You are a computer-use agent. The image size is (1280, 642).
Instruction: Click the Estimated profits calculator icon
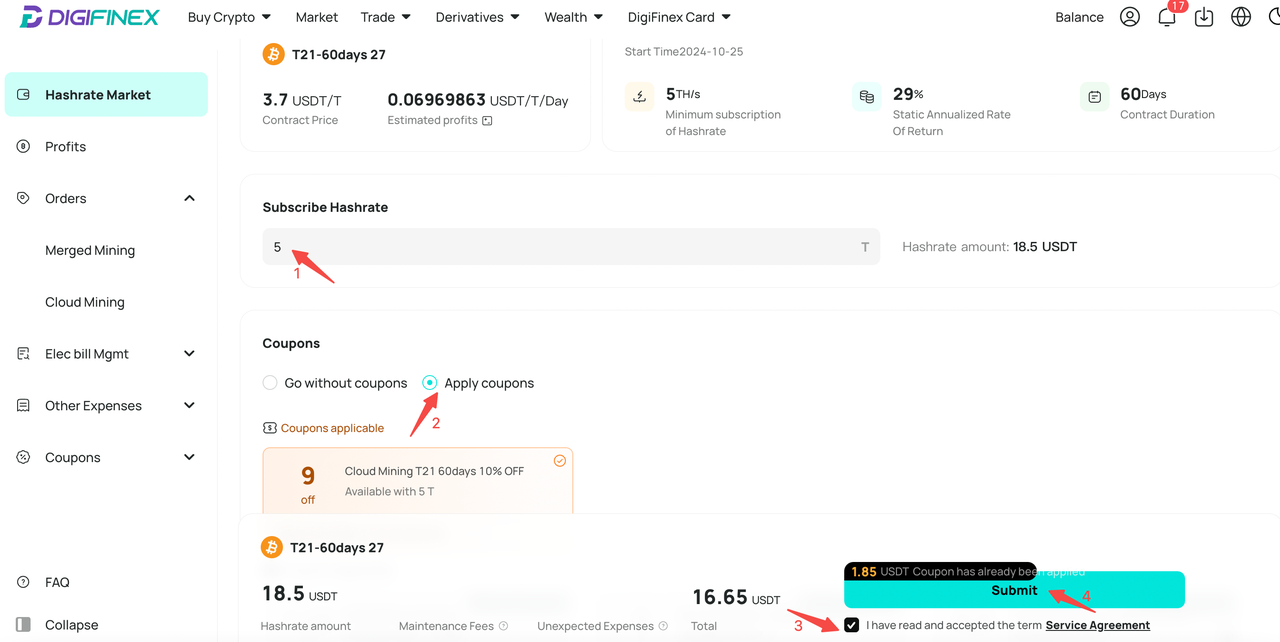[487, 121]
